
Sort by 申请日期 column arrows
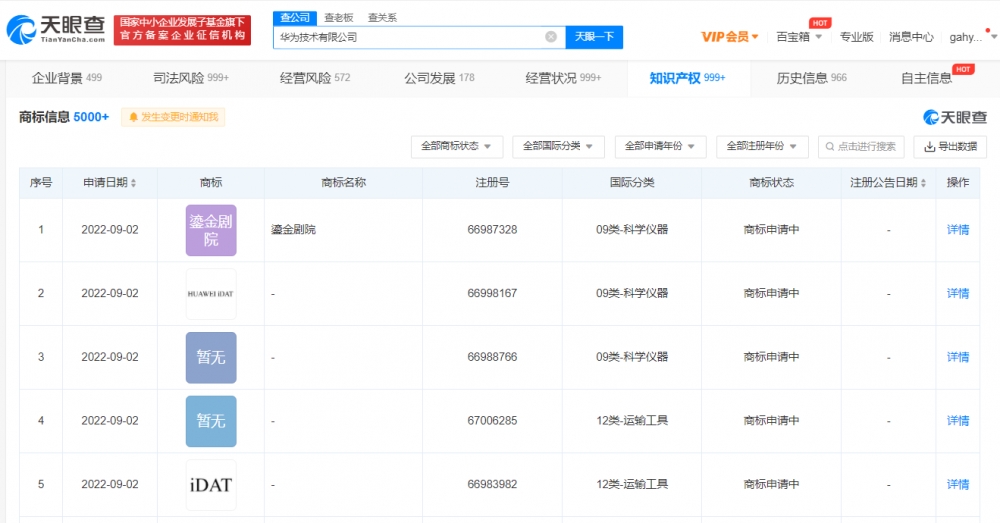coord(133,183)
